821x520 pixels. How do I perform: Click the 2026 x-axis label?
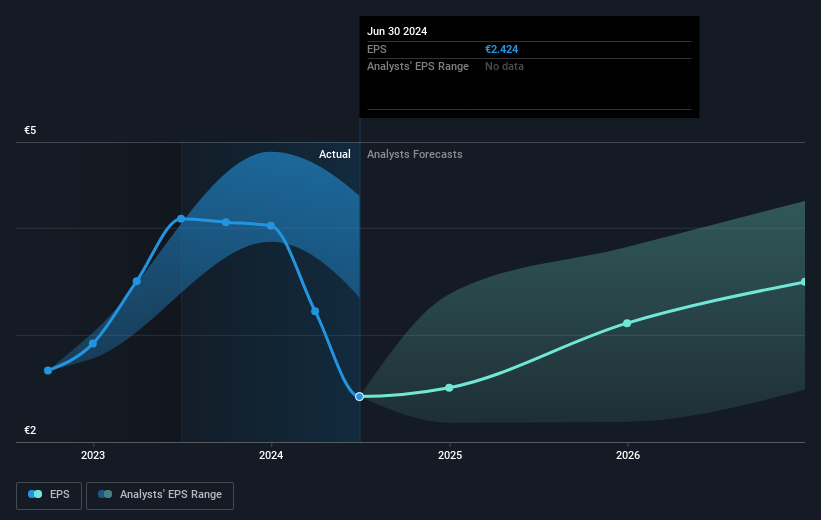[x=628, y=455]
